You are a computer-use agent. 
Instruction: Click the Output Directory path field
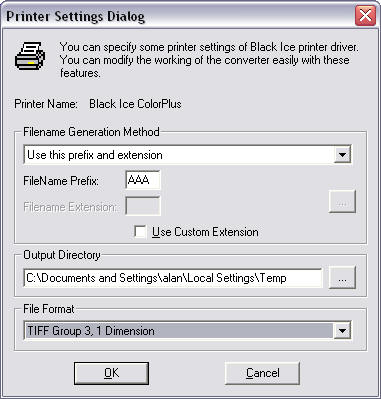[x=173, y=278]
